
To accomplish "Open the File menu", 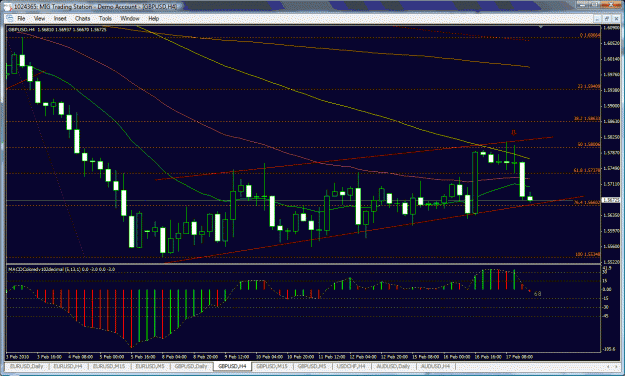I will pyautogui.click(x=21, y=18).
